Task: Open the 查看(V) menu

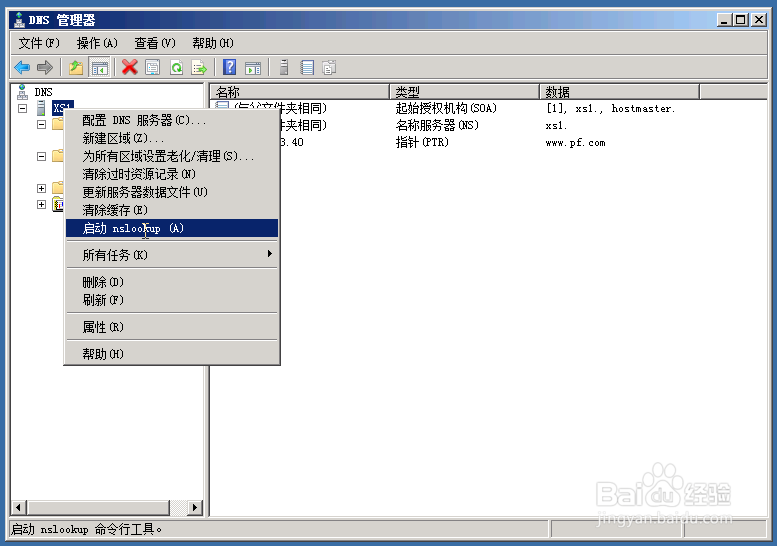Action: point(155,44)
